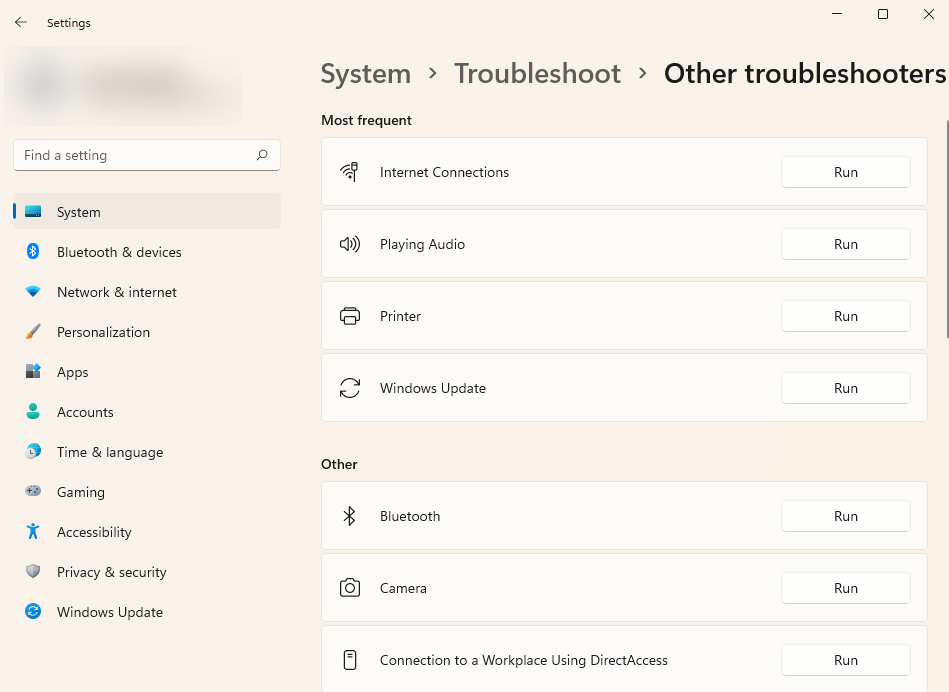Screen dimensions: 949x692
Task: Start the Printer troubleshooter
Action: 845,316
